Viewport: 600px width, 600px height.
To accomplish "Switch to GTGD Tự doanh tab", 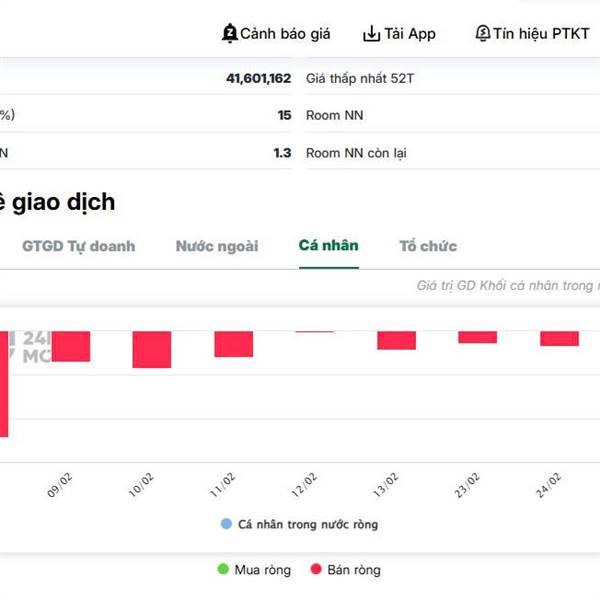I will tap(78, 246).
